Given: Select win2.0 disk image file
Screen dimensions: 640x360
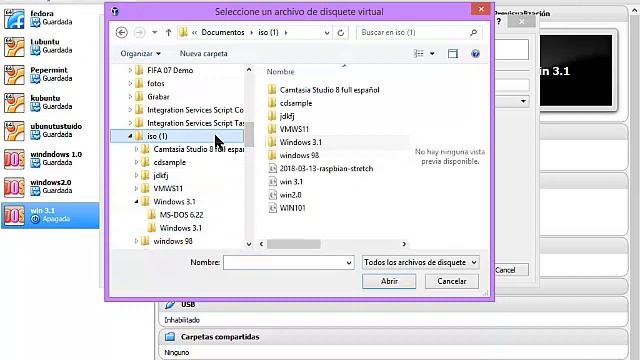Looking at the screenshot, I should 290,195.
